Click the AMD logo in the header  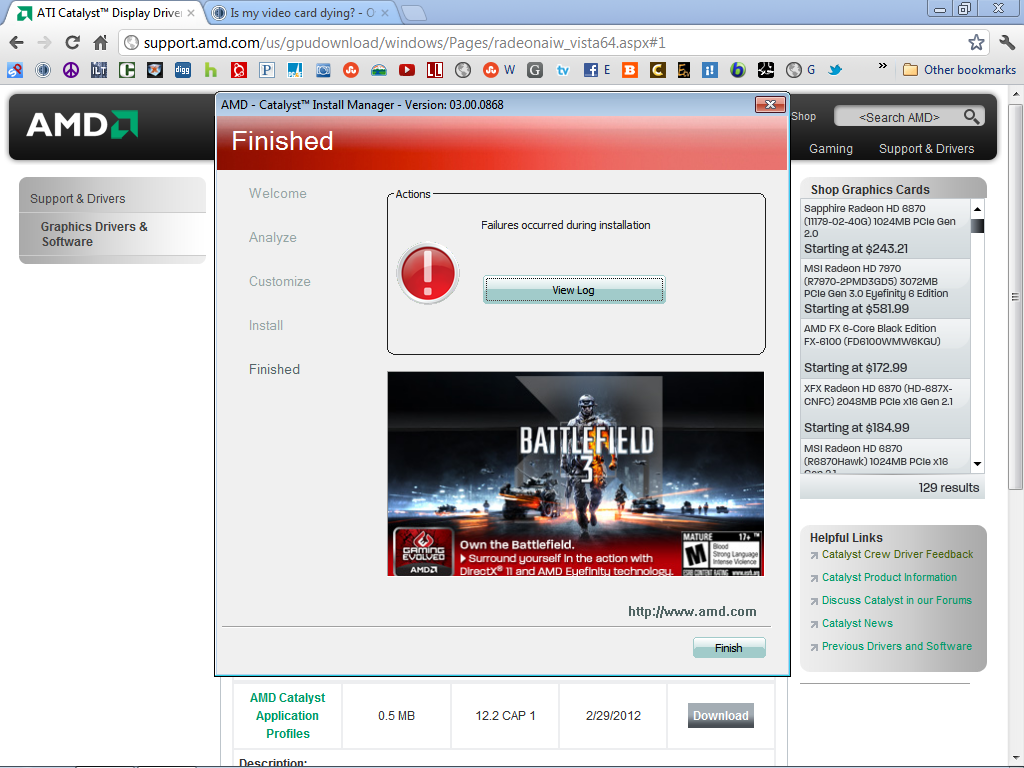pyautogui.click(x=82, y=124)
